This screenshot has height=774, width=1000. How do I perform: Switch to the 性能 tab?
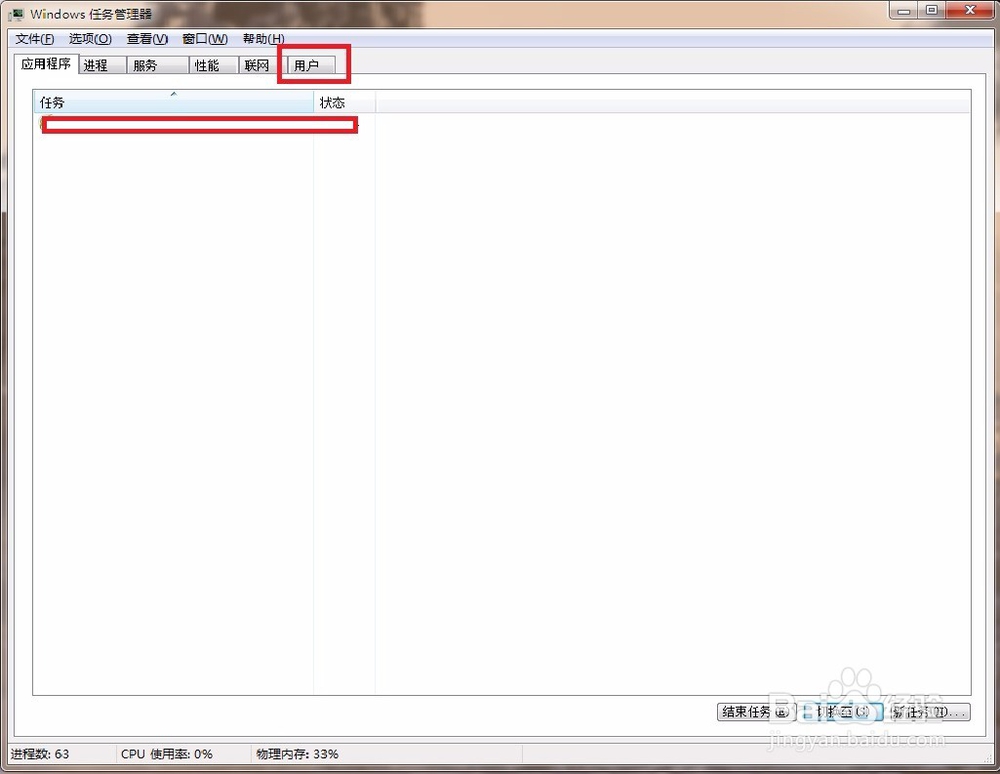click(x=210, y=64)
